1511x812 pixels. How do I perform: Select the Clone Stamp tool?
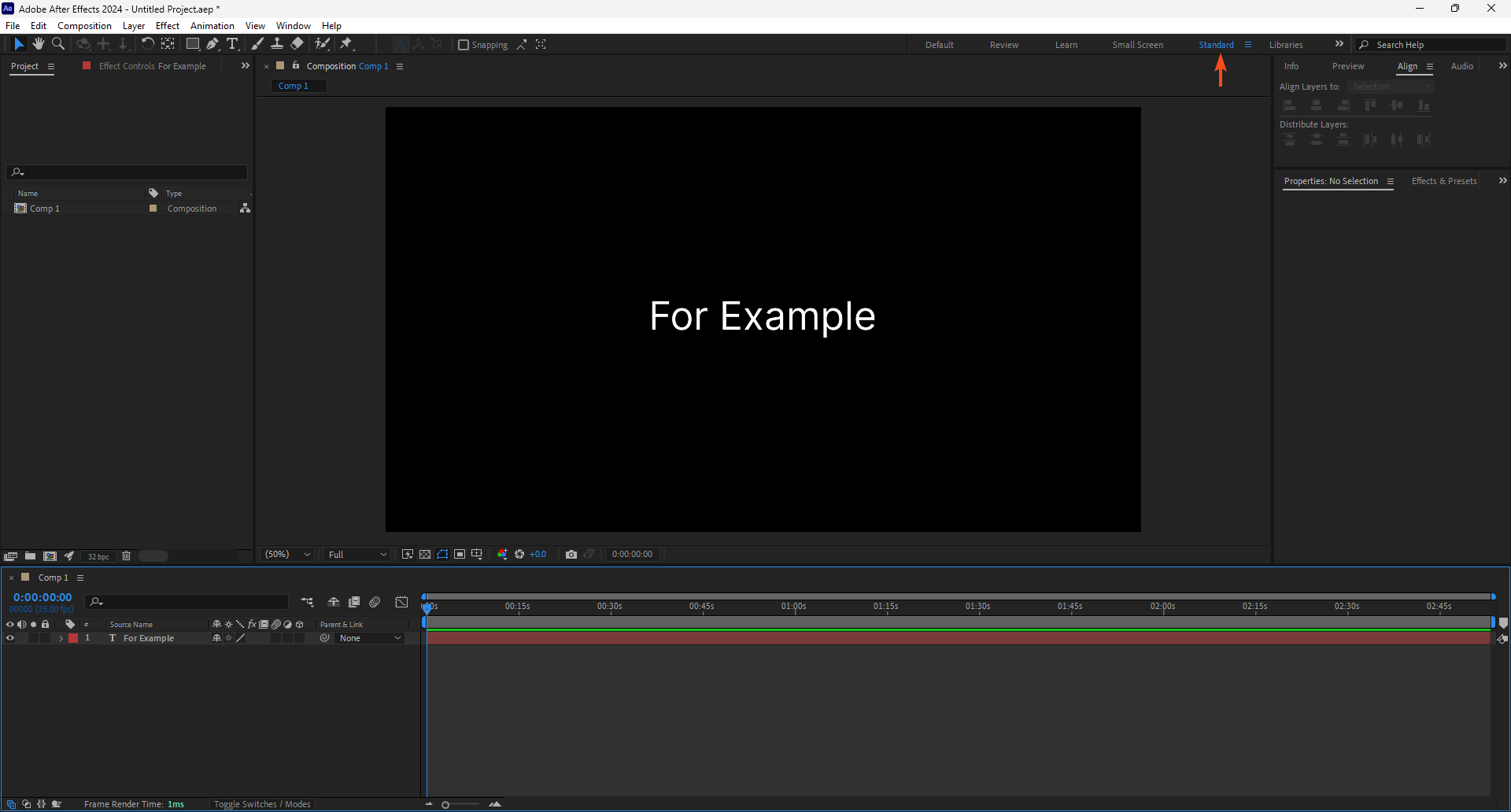[x=277, y=44]
